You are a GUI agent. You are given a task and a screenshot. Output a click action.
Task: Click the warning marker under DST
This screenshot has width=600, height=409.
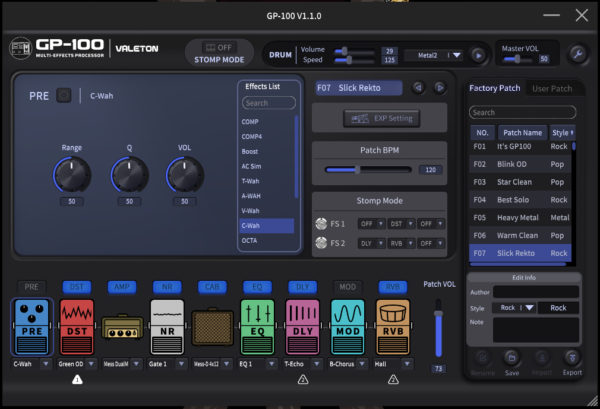coord(77,380)
